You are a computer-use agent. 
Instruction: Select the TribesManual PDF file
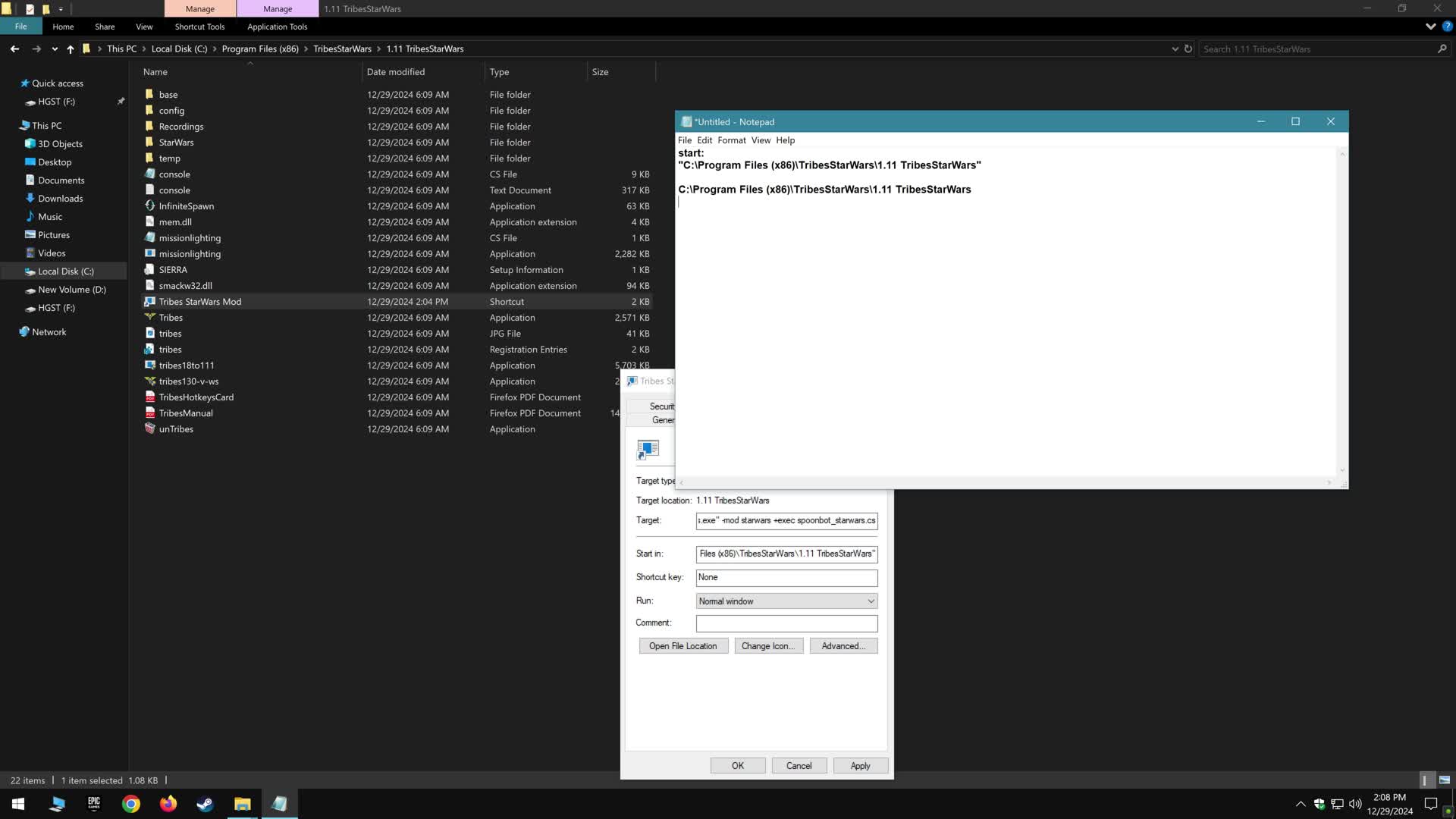(186, 413)
